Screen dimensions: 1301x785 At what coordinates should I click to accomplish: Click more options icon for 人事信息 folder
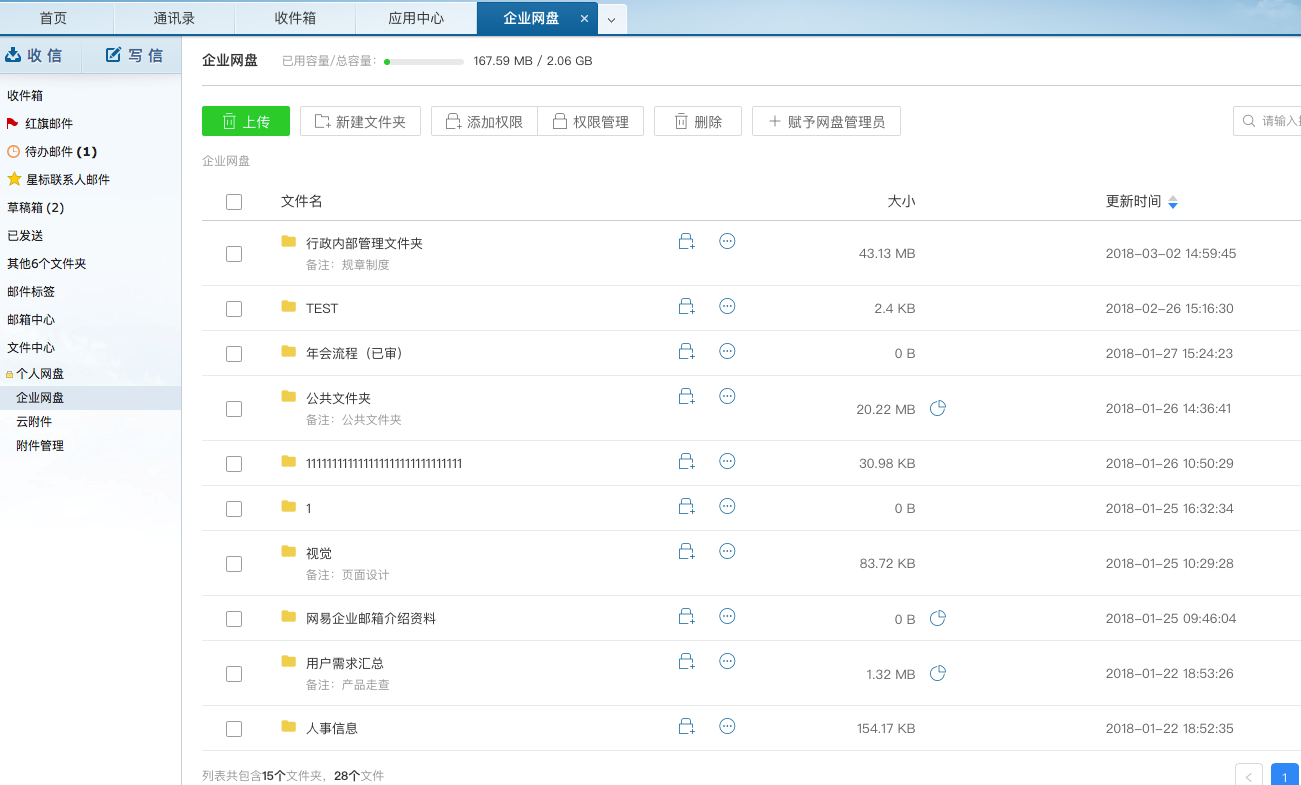728,726
